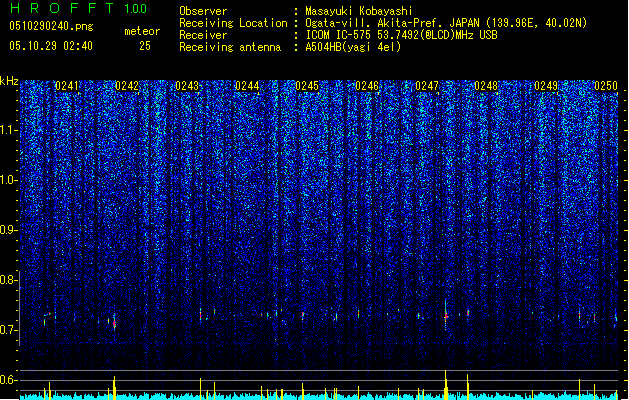The height and width of the screenshot is (400, 629).
Task: Click the 0.8 kHz axis label
Action: pos(8,280)
